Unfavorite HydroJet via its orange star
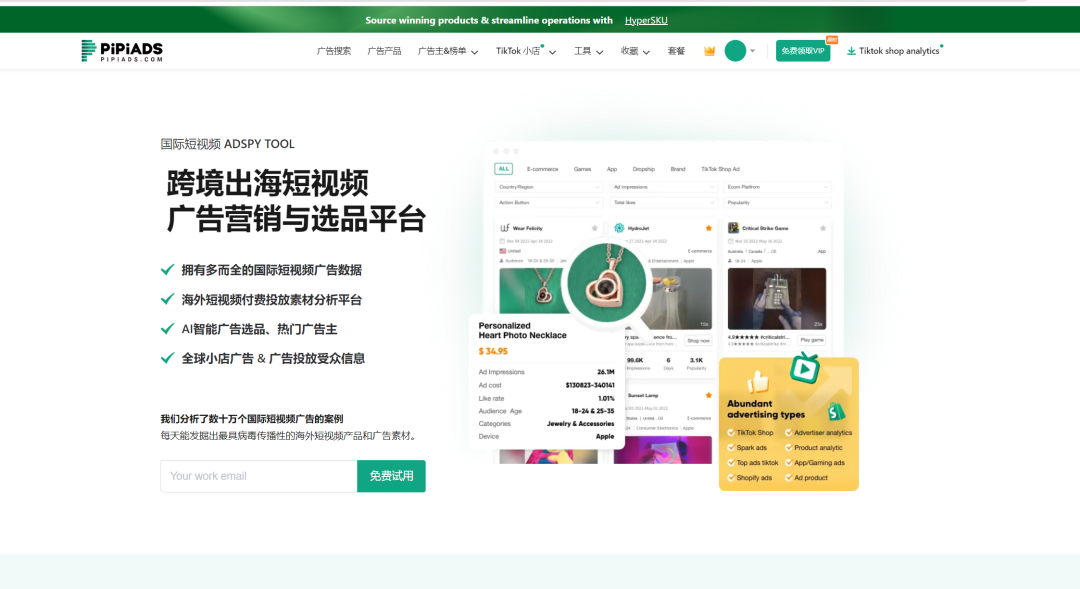Screen dimensions: 1080x589 pos(709,228)
